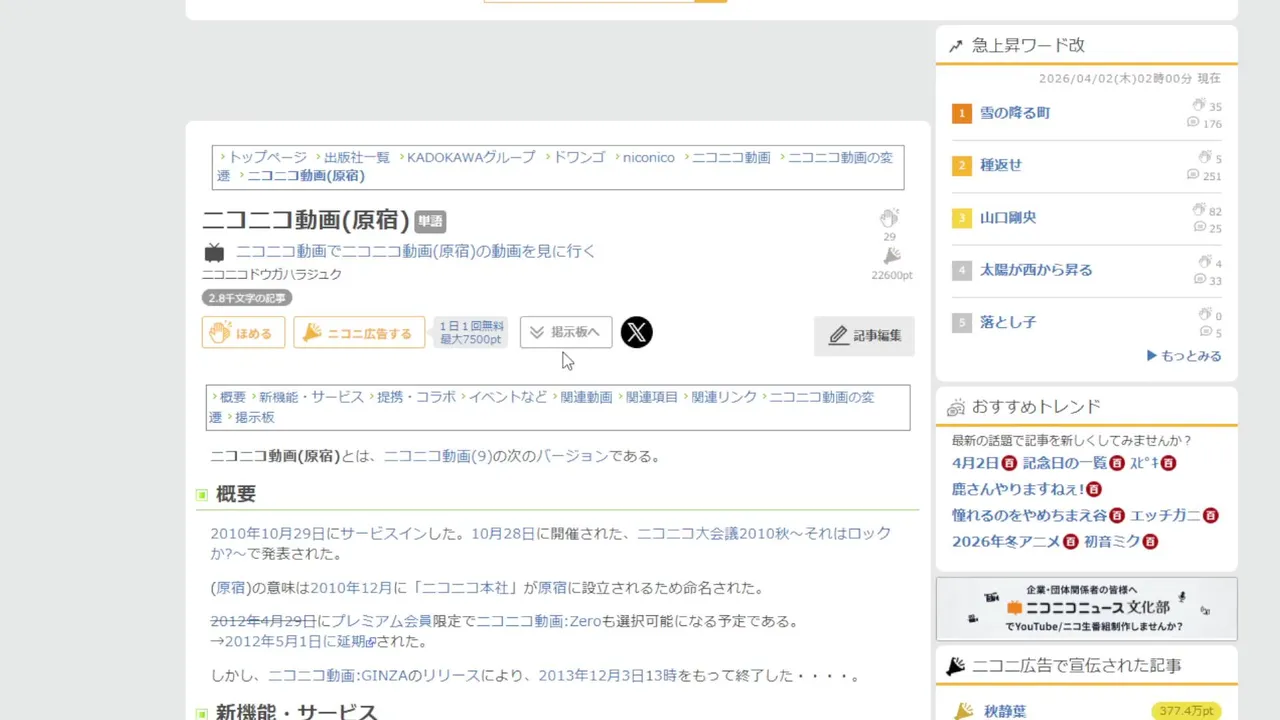Image resolution: width=1280 pixels, height=720 pixels.
Task: Jump to 関連リンク in contents
Action: (x=724, y=397)
